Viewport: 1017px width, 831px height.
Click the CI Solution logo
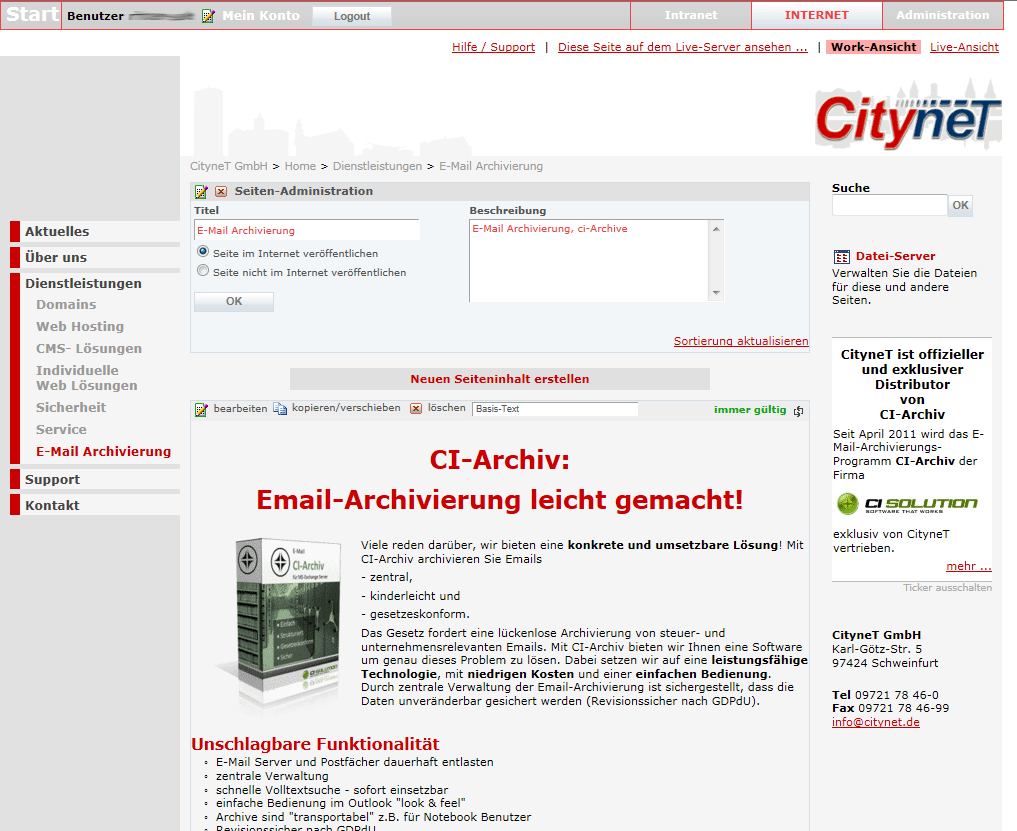907,503
